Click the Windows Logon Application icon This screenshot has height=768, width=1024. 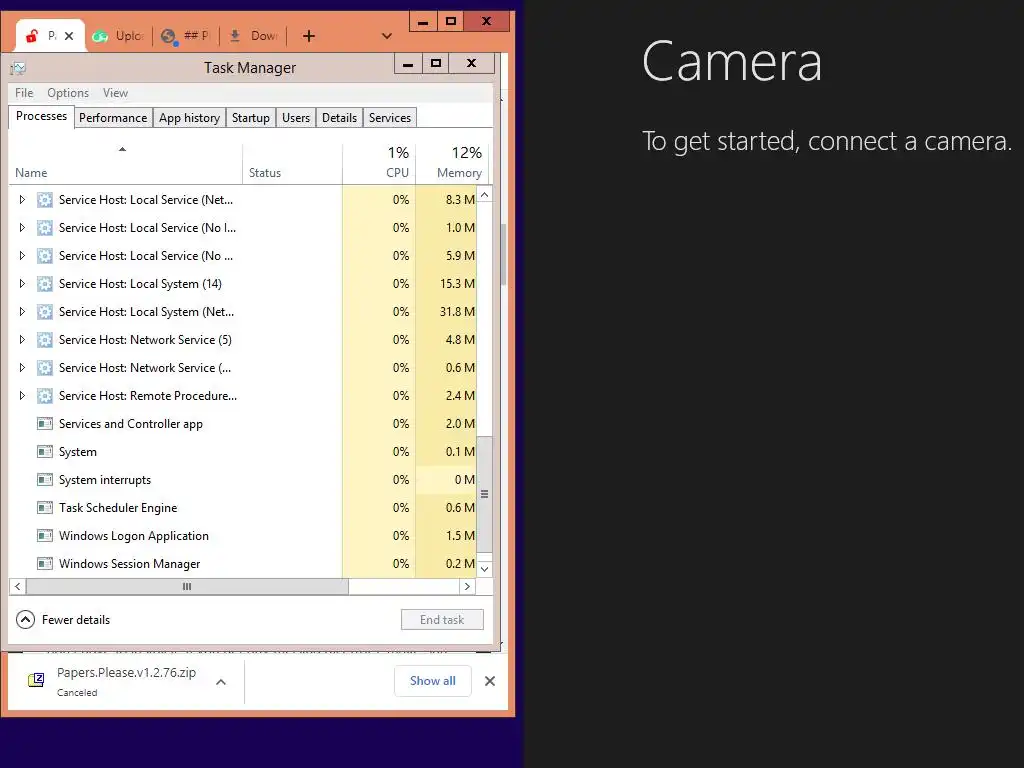click(44, 536)
